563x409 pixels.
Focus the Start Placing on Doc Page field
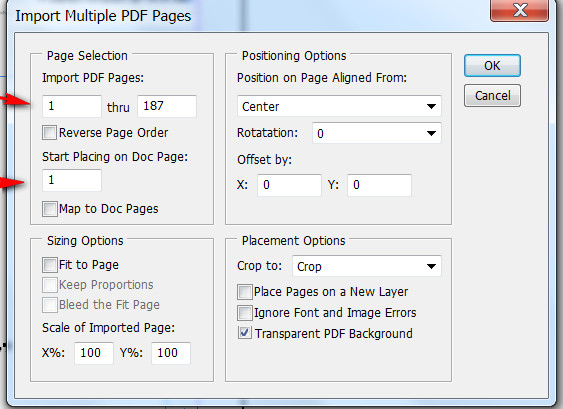pyautogui.click(x=72, y=180)
